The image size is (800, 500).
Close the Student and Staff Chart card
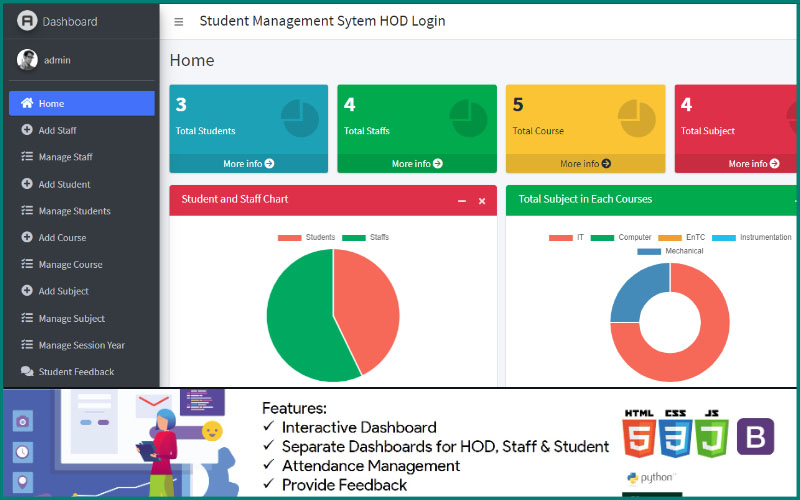tap(482, 201)
